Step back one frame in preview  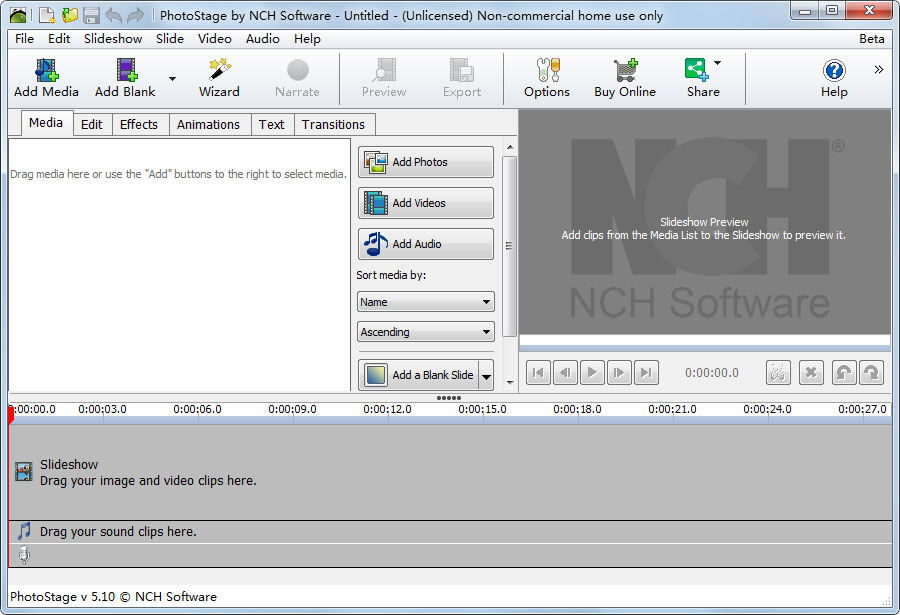pos(565,373)
